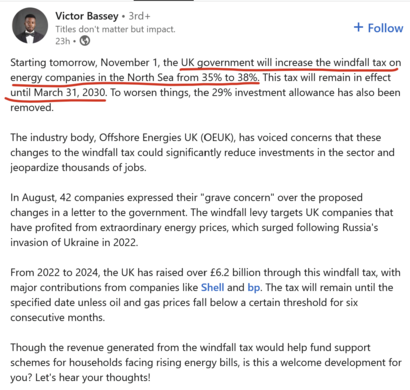Click the paragraph starting "In August, 42 companies"
Image resolution: width=410 pixels, height=390 pixels.
202,220
